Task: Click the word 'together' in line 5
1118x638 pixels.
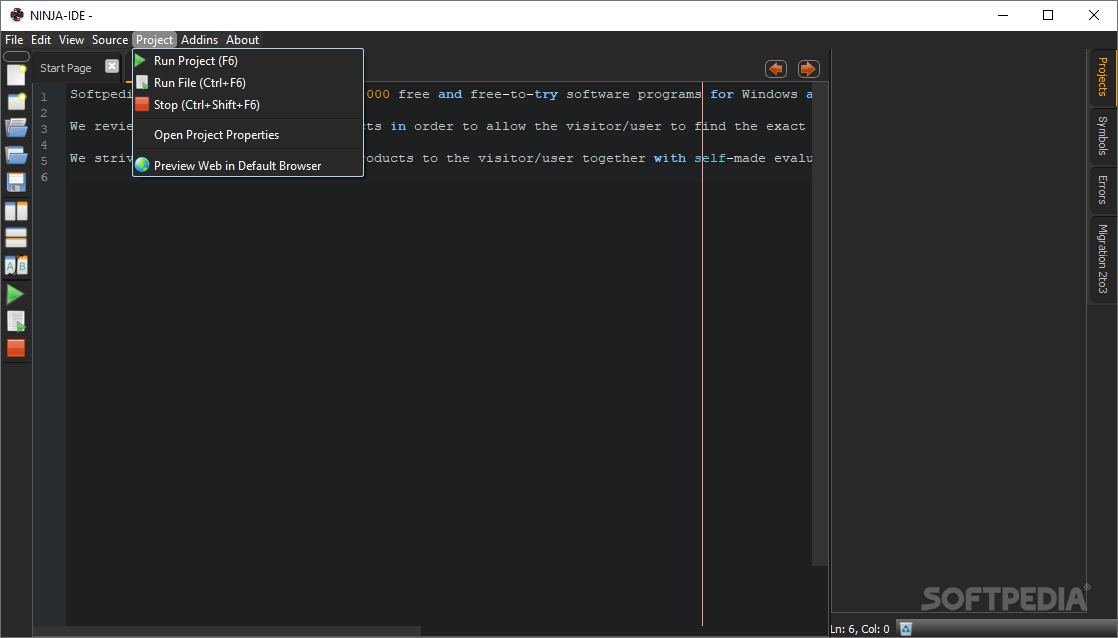Action: [x=614, y=158]
